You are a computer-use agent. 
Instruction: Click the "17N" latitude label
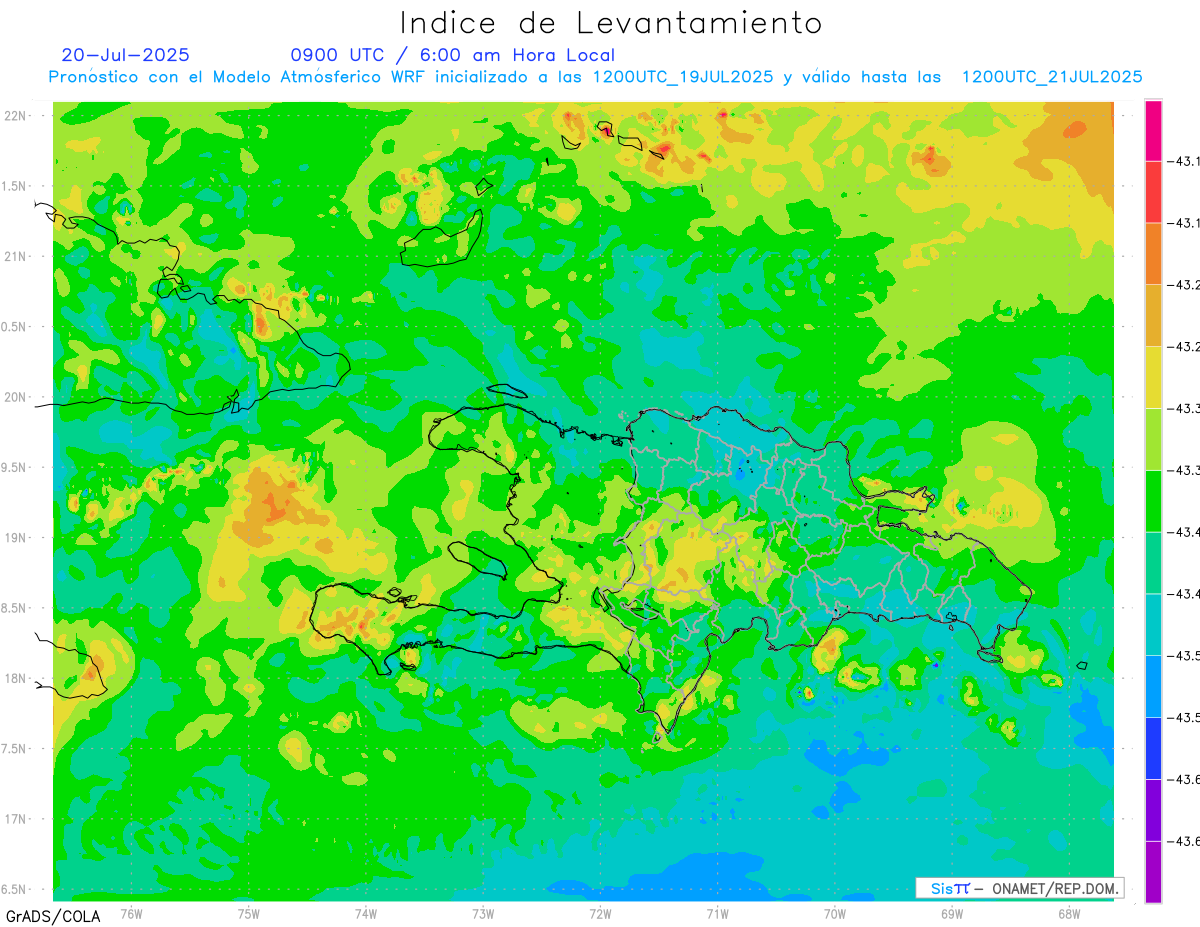[x=15, y=819]
